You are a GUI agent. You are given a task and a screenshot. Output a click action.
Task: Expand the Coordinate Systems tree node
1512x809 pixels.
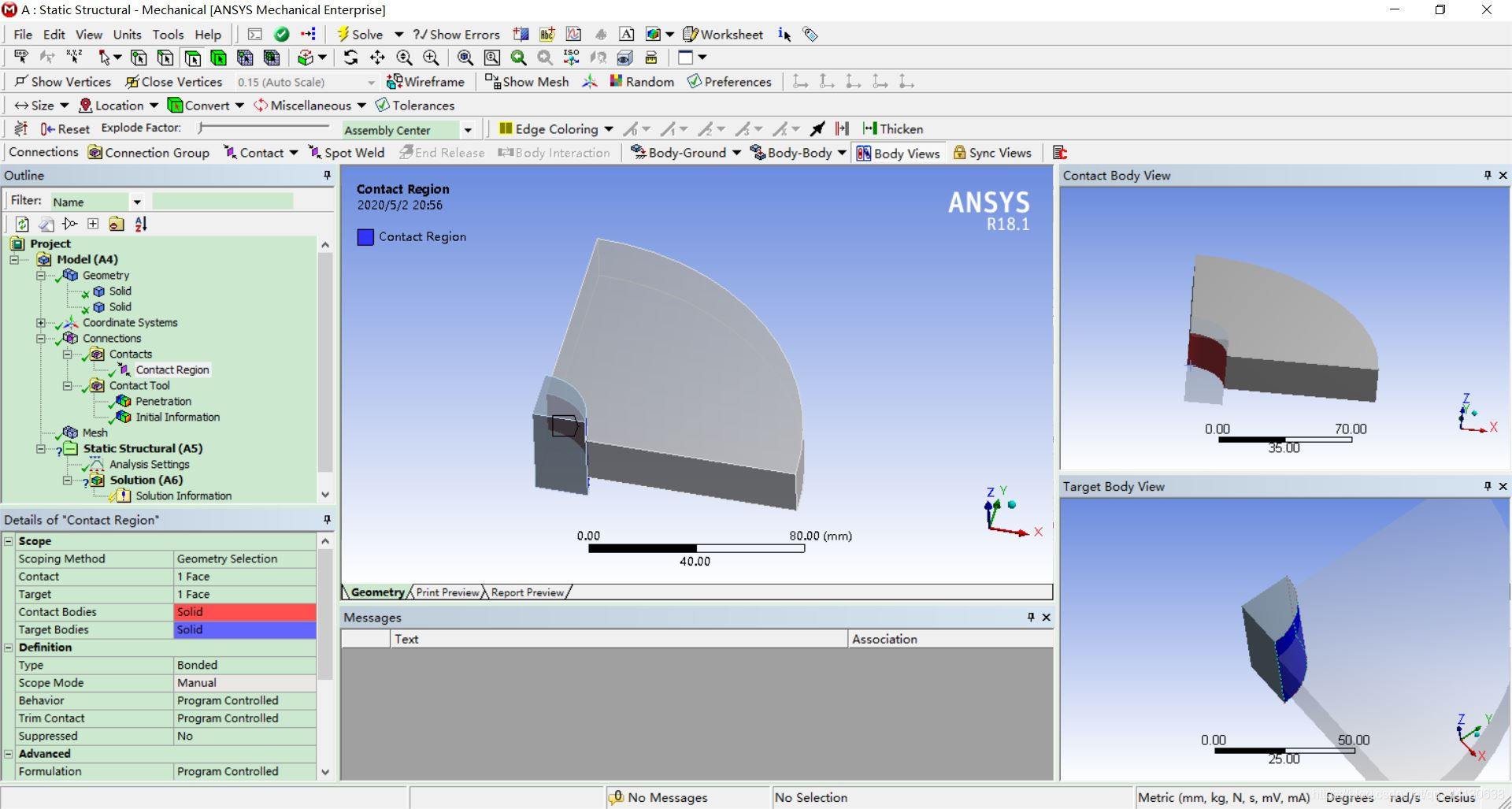click(41, 323)
